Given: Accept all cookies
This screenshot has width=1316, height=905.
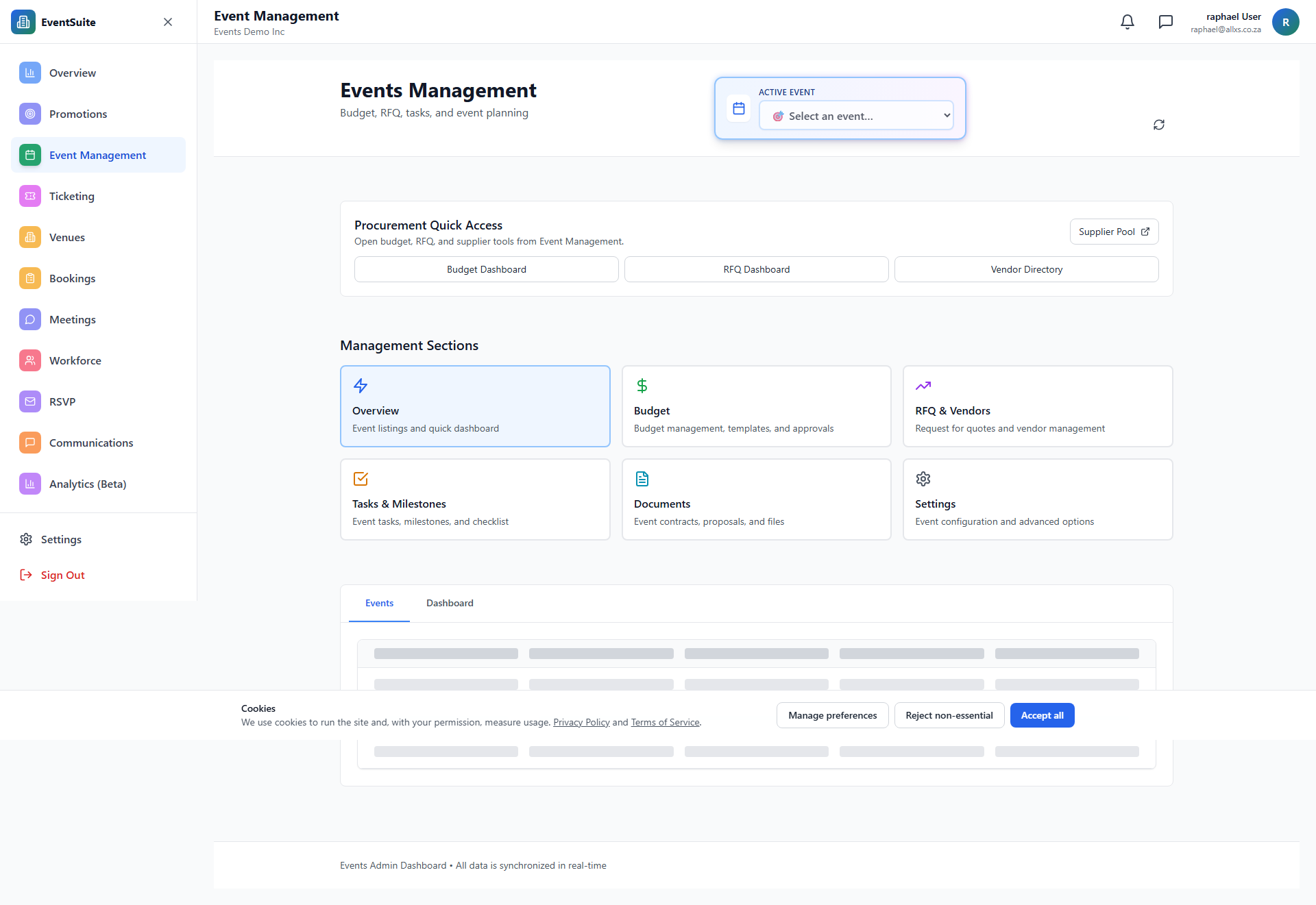Looking at the screenshot, I should (x=1041, y=715).
